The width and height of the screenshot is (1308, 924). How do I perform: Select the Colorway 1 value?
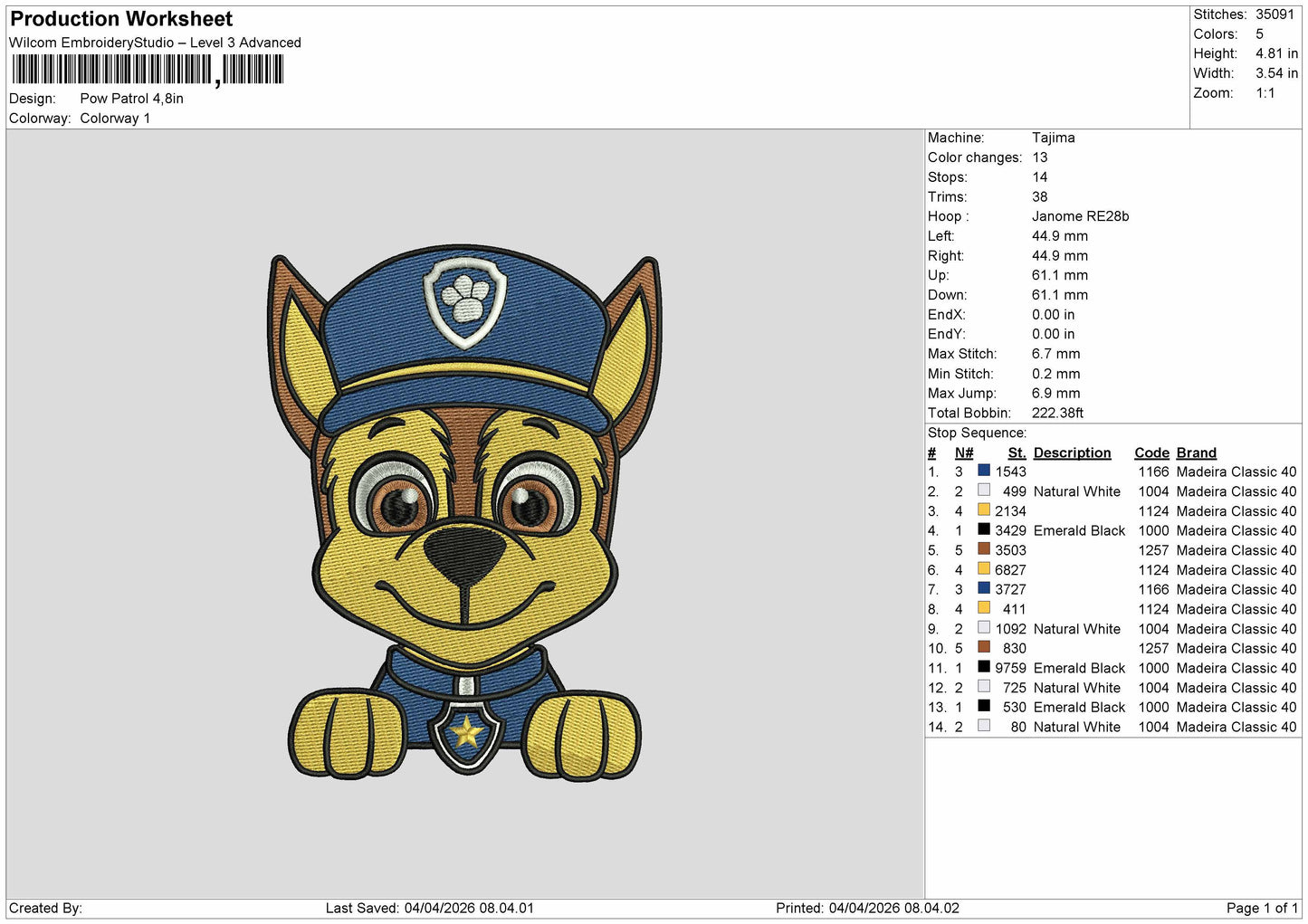pos(115,119)
